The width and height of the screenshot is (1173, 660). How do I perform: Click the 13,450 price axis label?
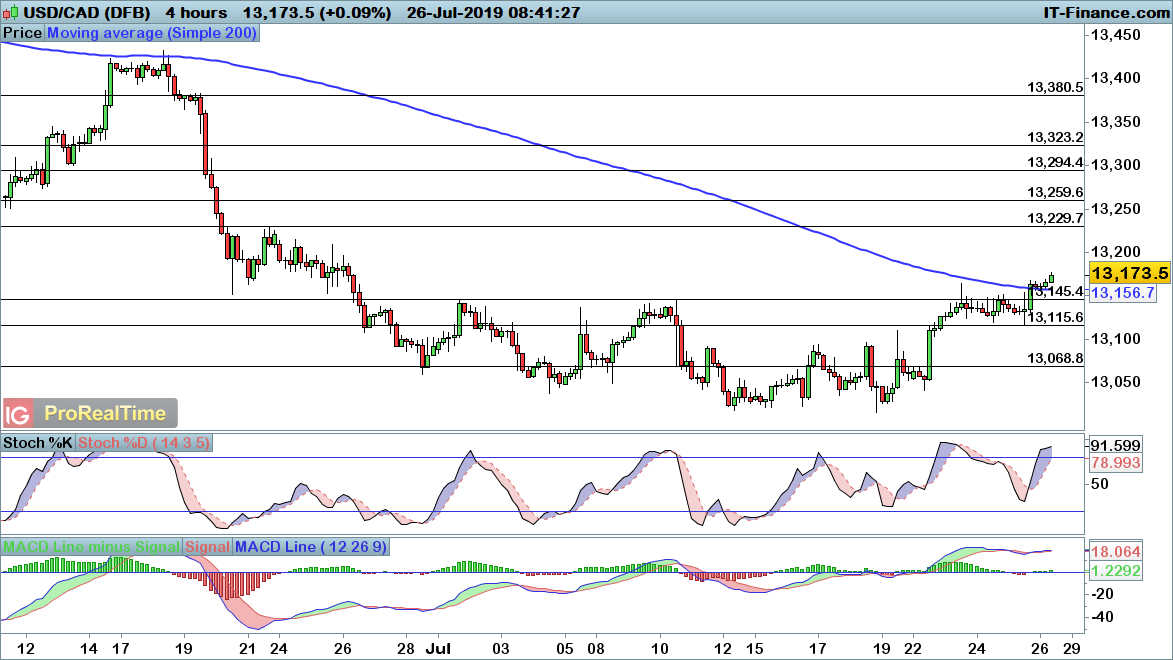1115,35
